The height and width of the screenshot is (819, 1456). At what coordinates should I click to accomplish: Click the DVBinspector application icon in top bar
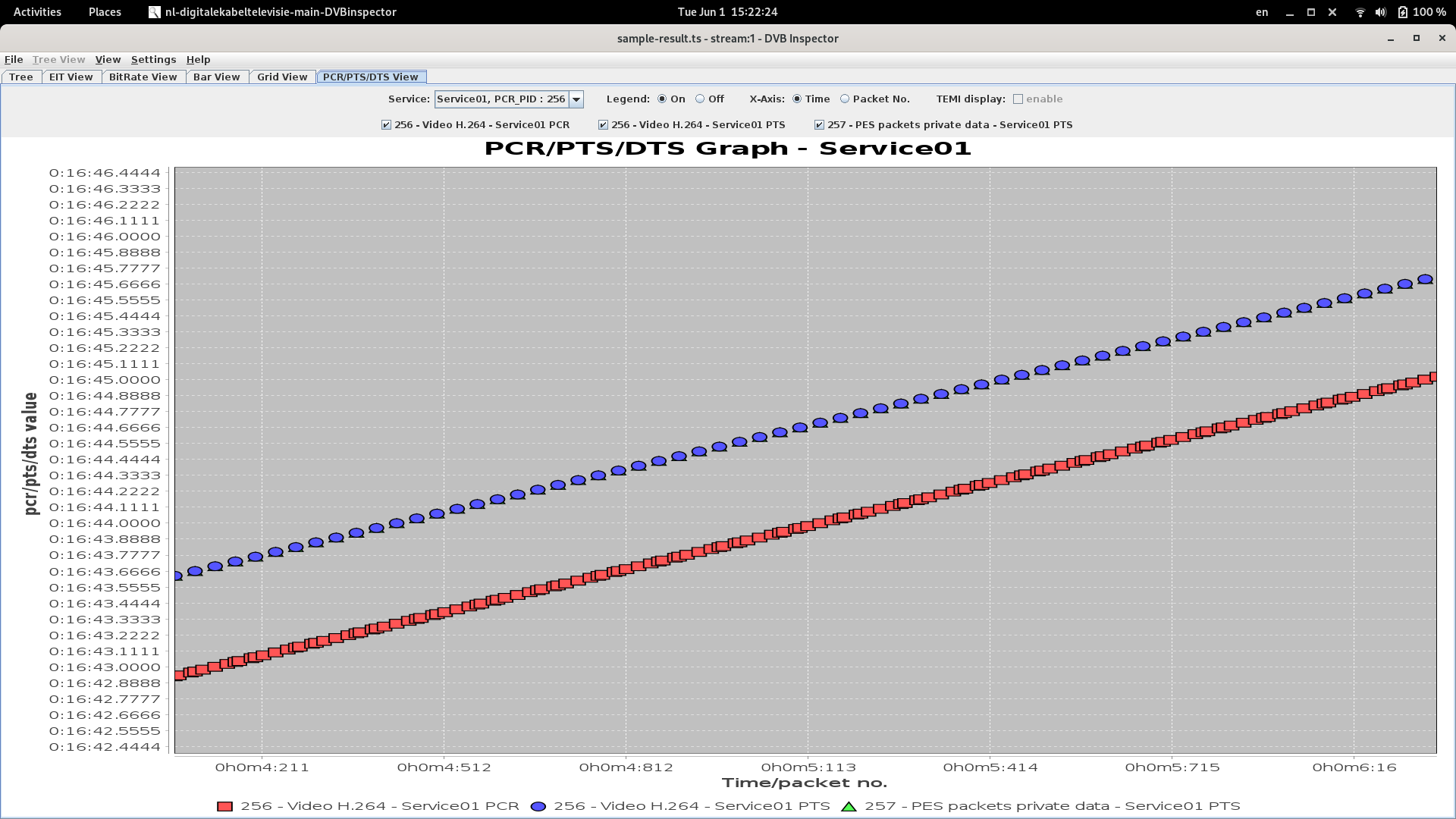point(154,12)
